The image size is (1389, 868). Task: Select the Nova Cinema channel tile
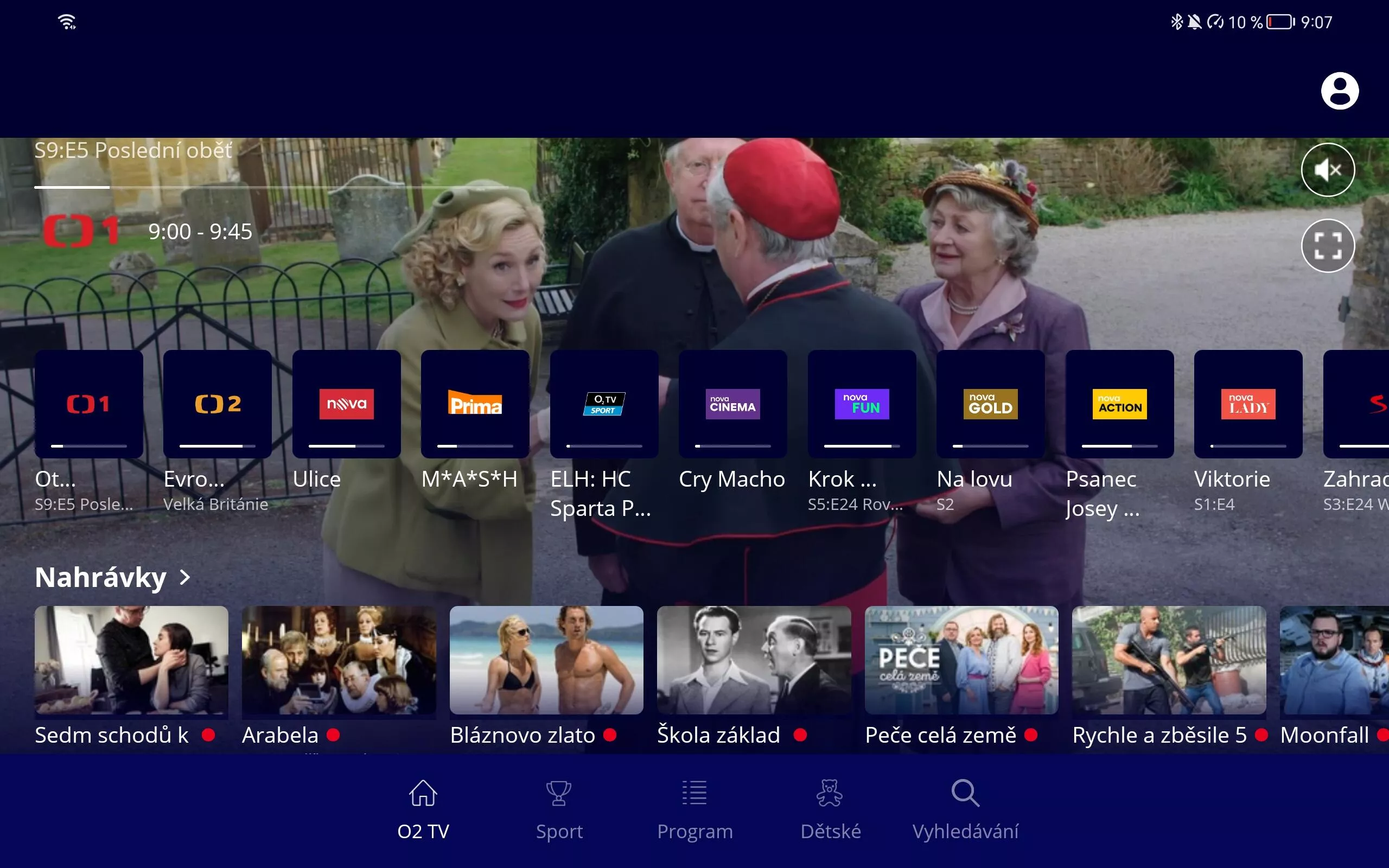(732, 404)
